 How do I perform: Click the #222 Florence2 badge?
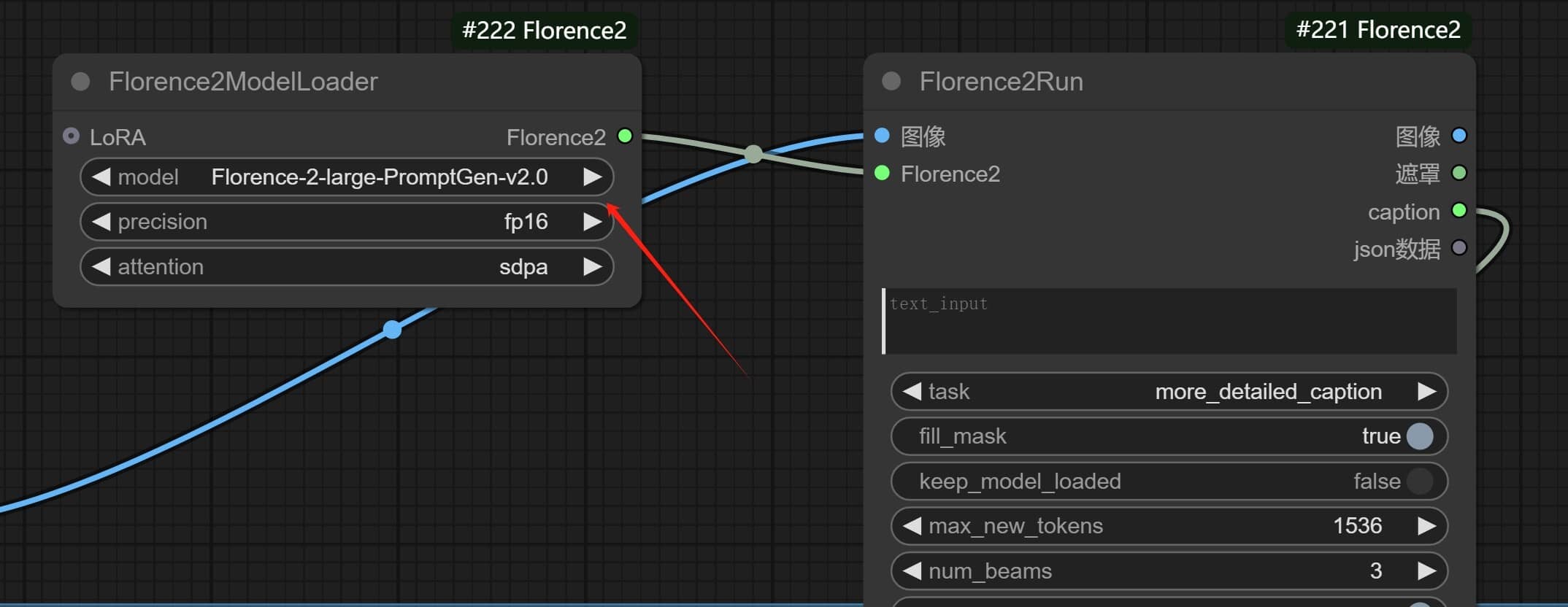coord(544,31)
